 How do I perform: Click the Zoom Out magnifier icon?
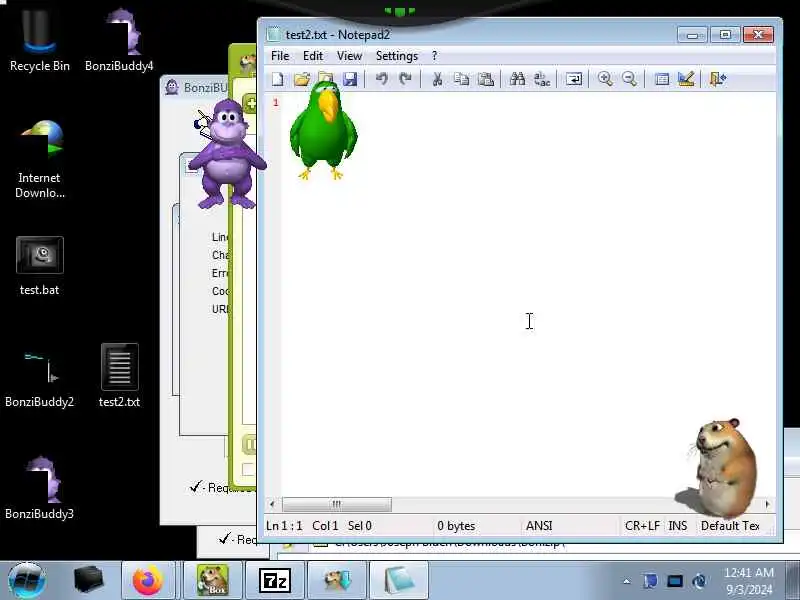click(630, 79)
